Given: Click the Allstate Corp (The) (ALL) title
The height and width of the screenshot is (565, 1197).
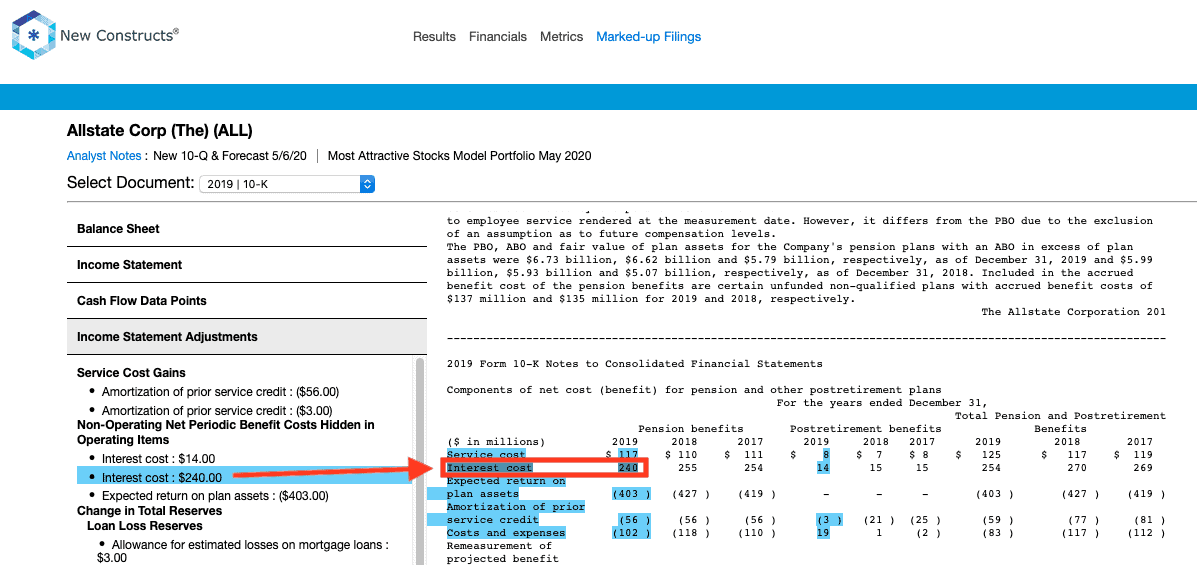Looking at the screenshot, I should (x=160, y=131).
